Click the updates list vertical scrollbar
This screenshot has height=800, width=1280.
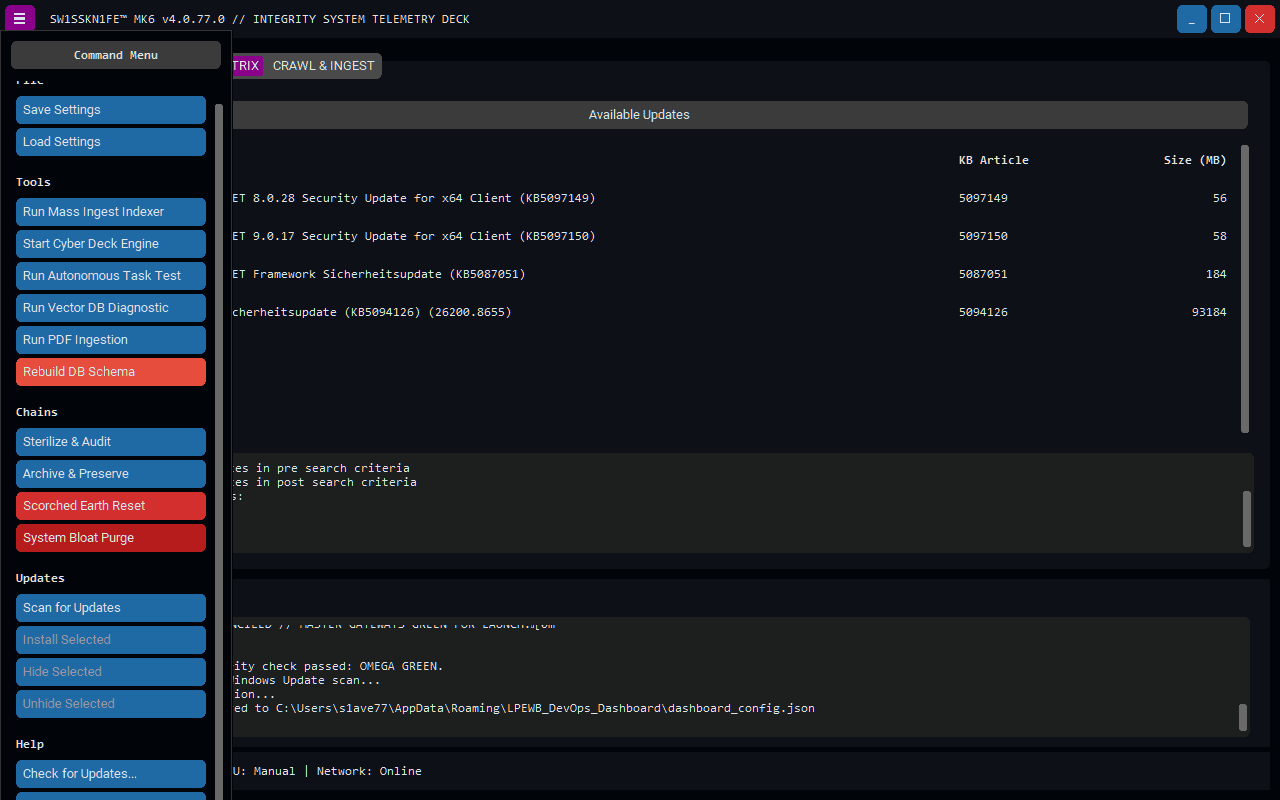(x=1245, y=289)
